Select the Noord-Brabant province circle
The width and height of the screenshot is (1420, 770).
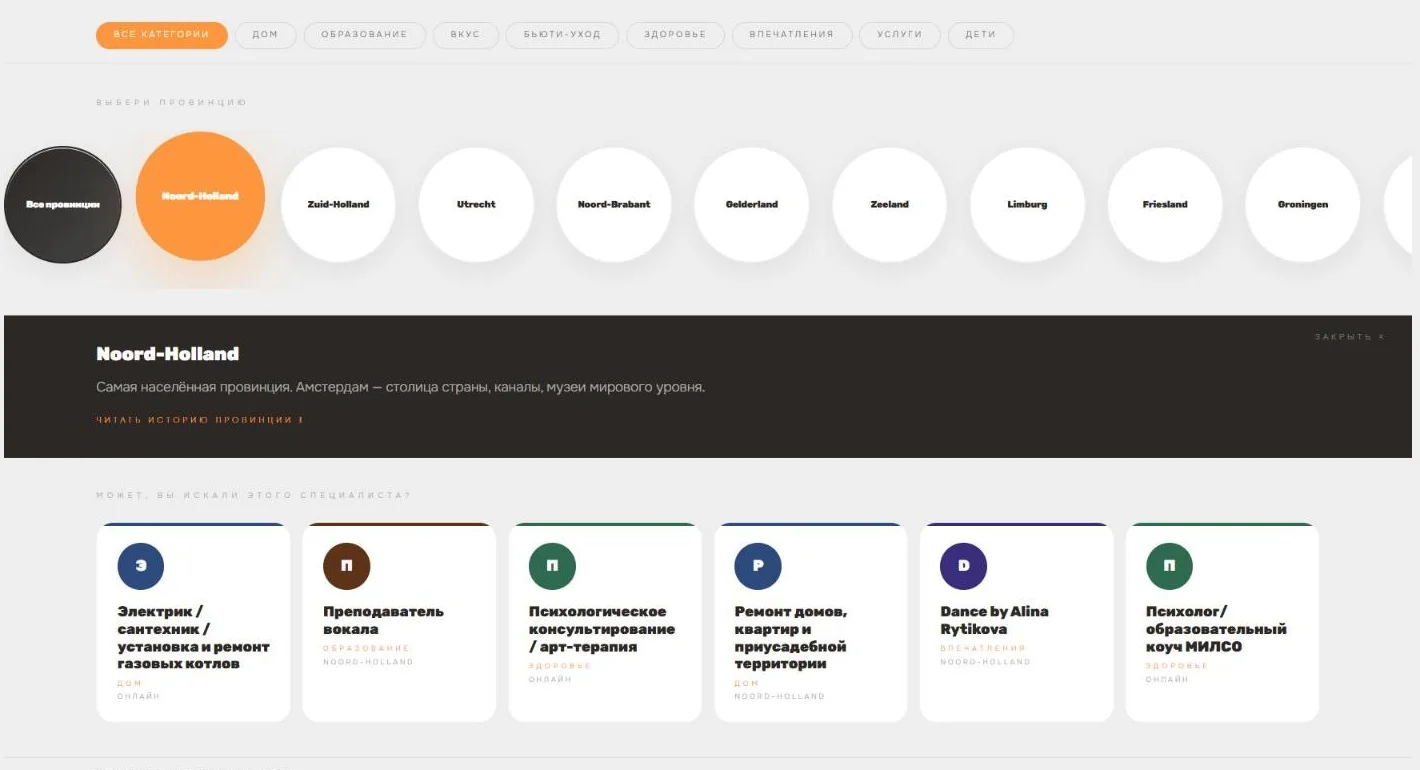point(614,205)
